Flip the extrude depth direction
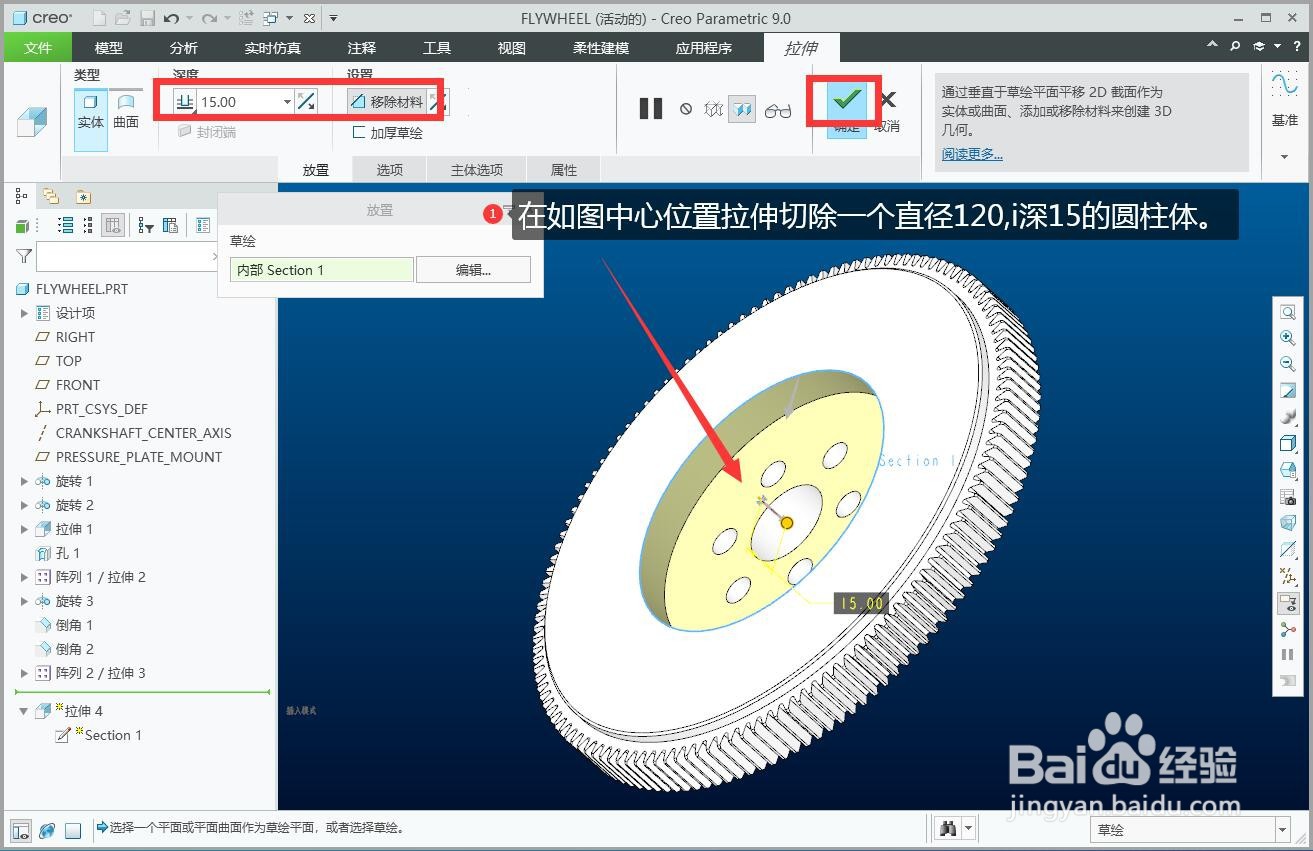The height and width of the screenshot is (851, 1313). (306, 101)
